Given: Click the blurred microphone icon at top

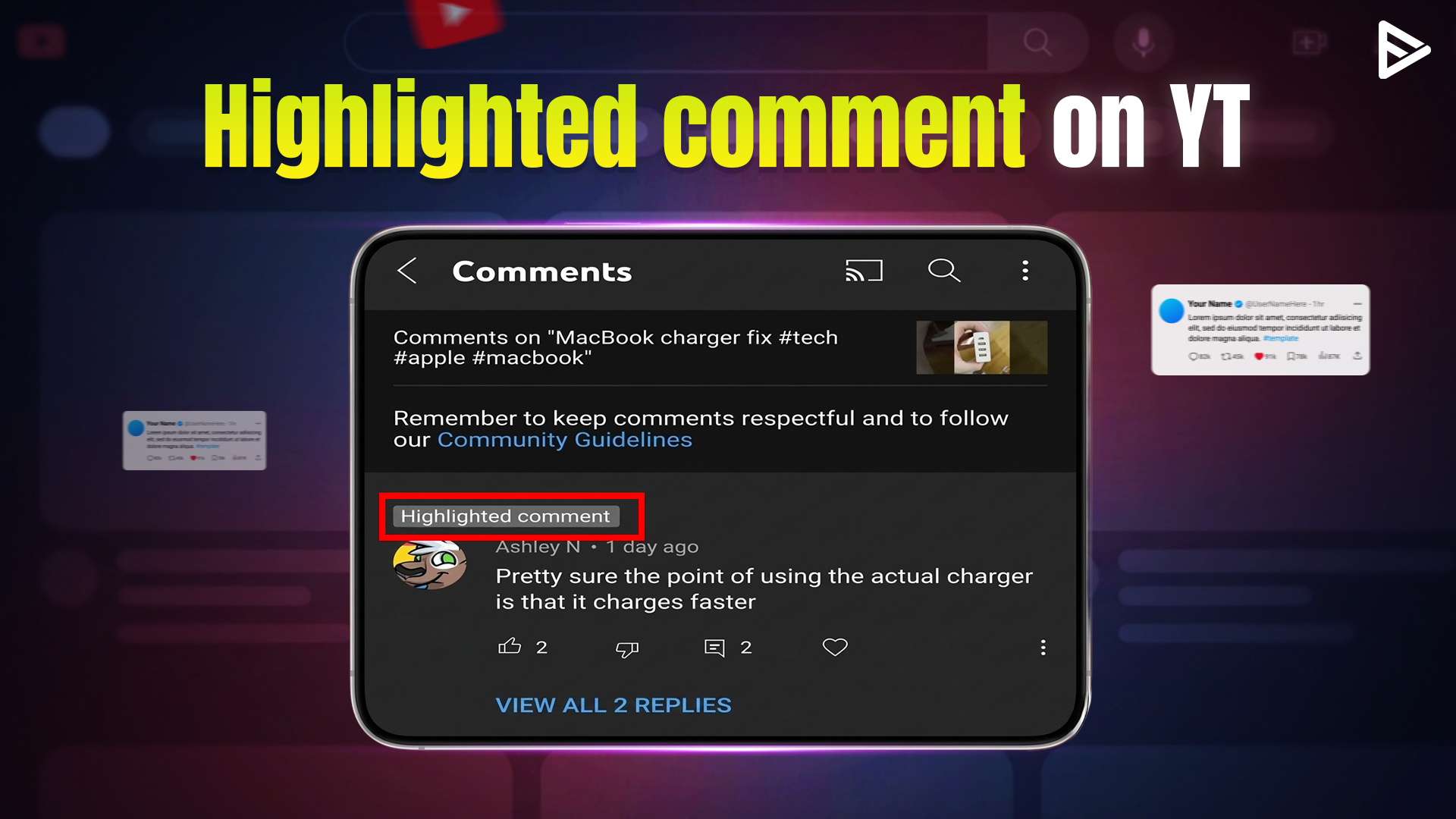Looking at the screenshot, I should 1144,42.
